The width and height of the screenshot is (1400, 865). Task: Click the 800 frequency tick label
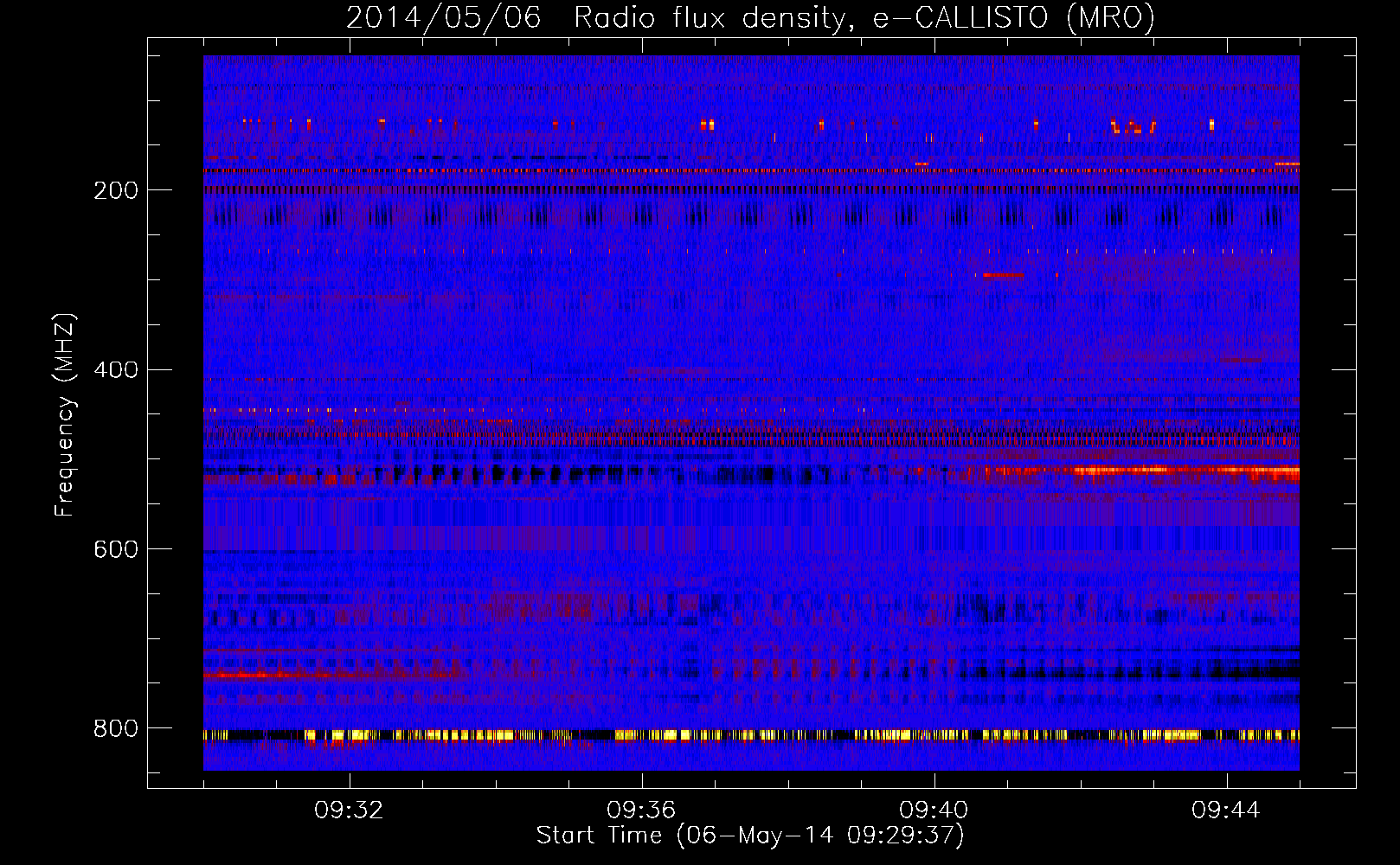click(x=115, y=729)
